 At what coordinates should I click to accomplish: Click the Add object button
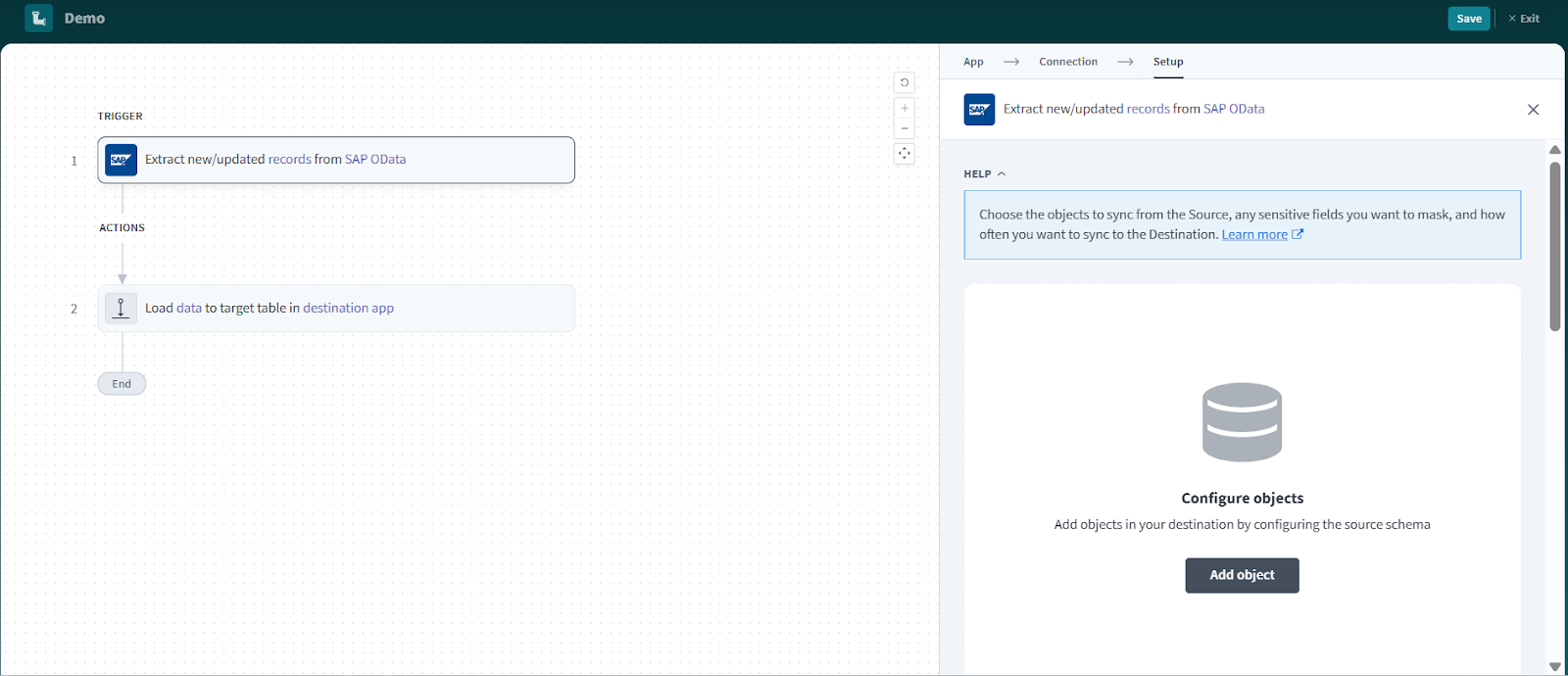pos(1242,575)
